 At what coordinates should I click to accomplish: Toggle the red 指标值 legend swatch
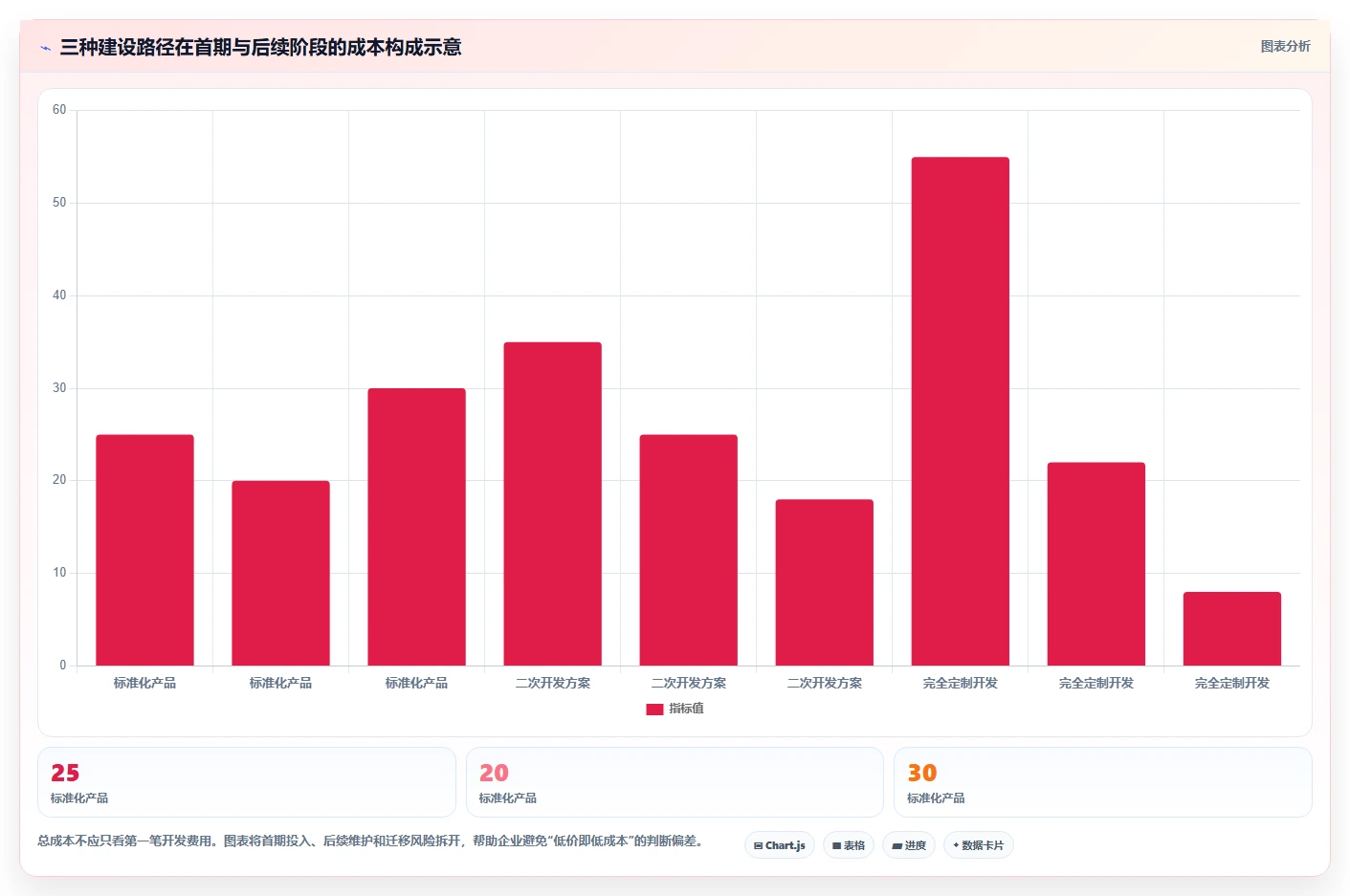(x=654, y=710)
